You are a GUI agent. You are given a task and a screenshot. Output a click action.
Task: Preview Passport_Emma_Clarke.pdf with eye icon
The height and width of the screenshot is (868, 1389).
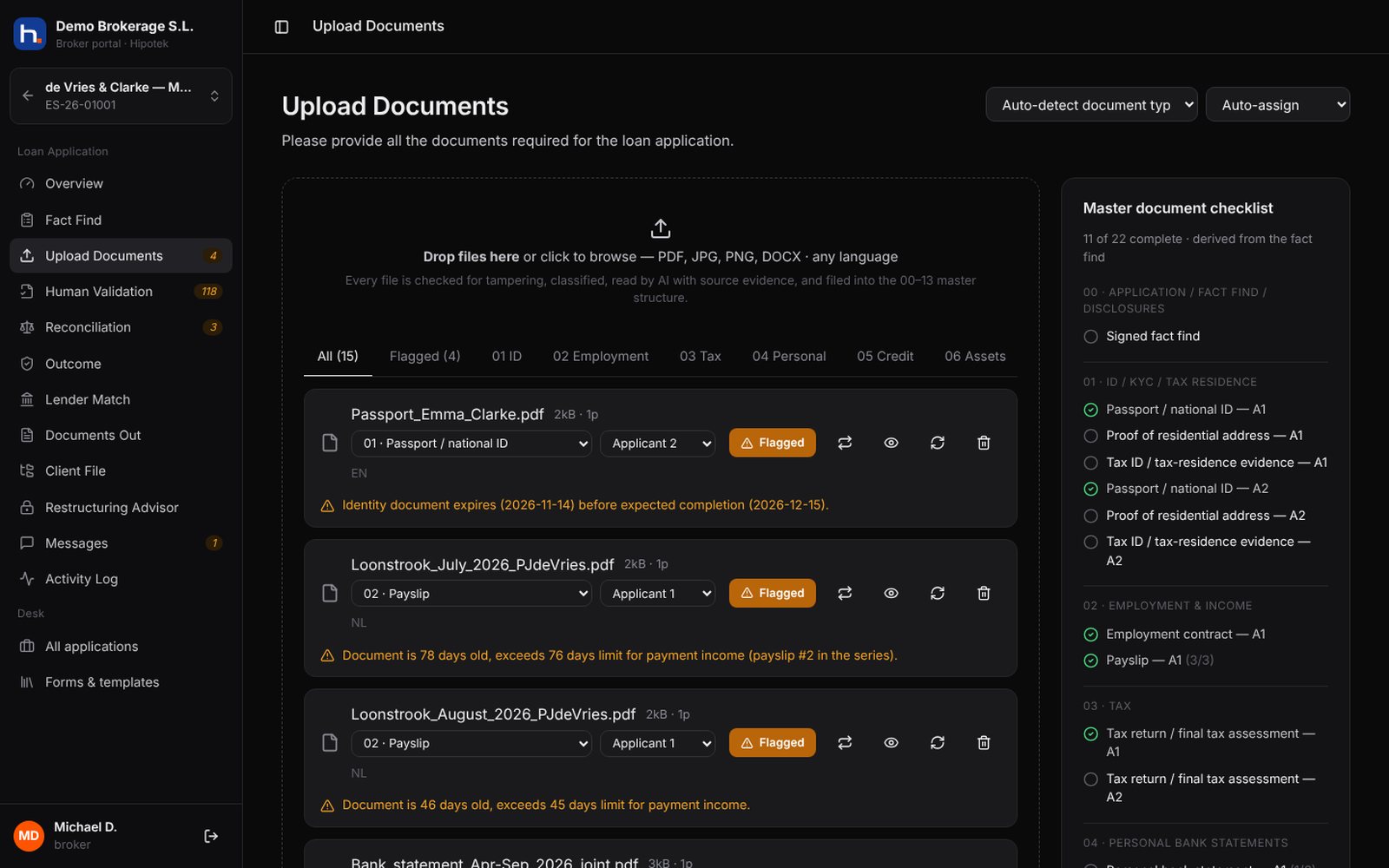pyautogui.click(x=891, y=443)
